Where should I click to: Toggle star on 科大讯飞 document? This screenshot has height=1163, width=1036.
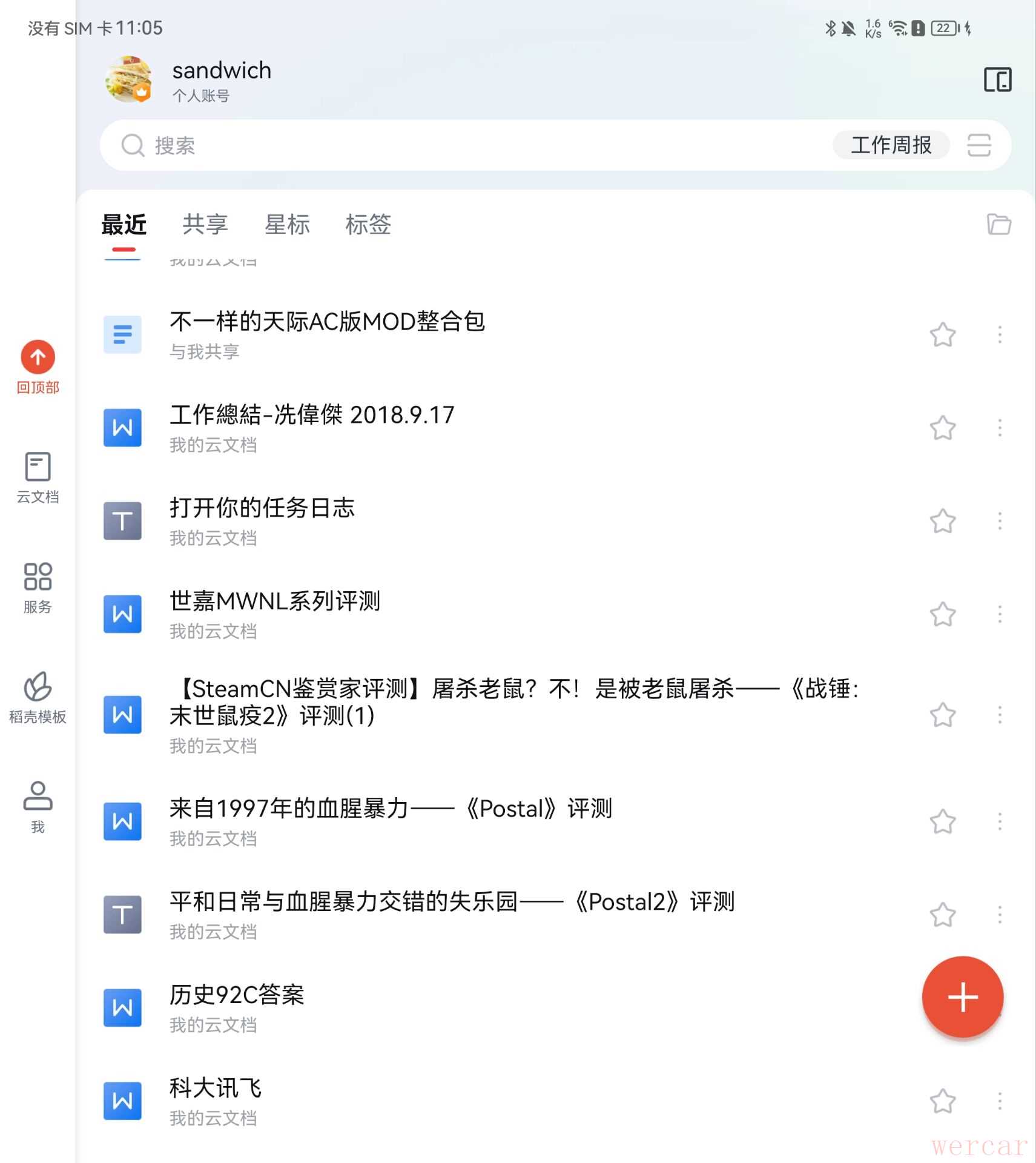click(942, 1101)
